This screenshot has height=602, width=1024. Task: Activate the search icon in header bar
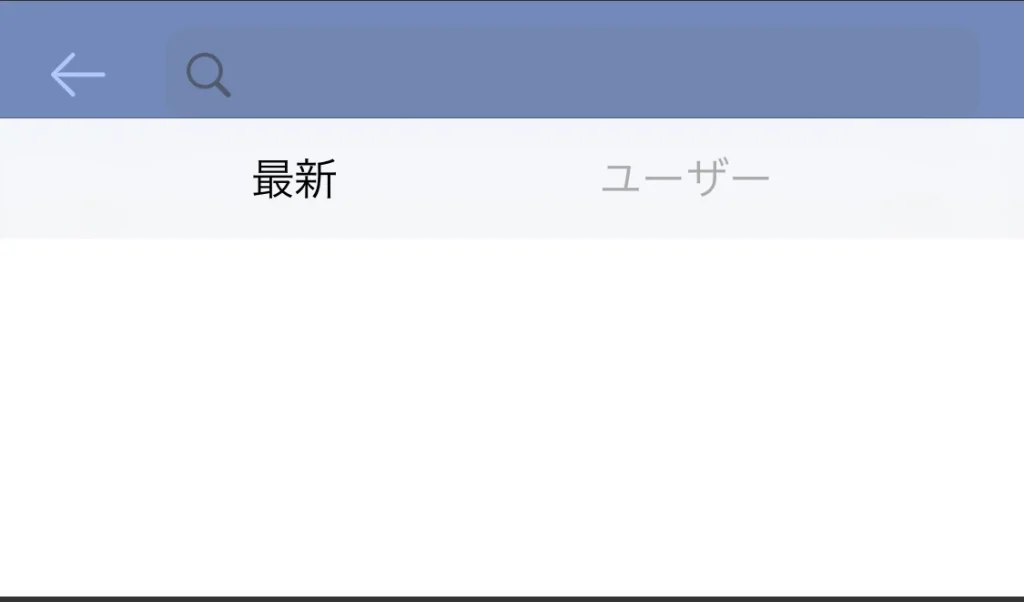pos(208,75)
